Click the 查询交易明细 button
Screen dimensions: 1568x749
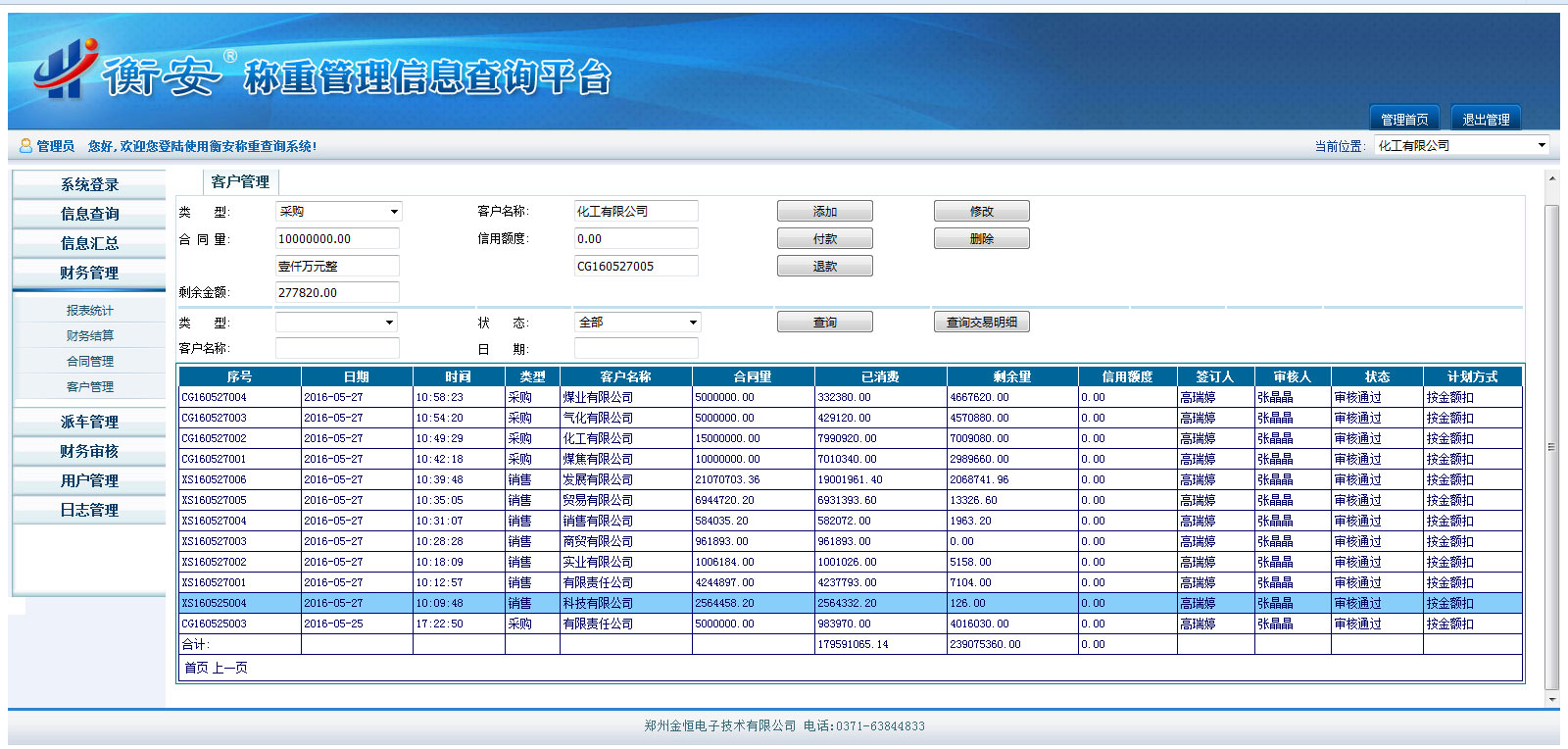[981, 323]
